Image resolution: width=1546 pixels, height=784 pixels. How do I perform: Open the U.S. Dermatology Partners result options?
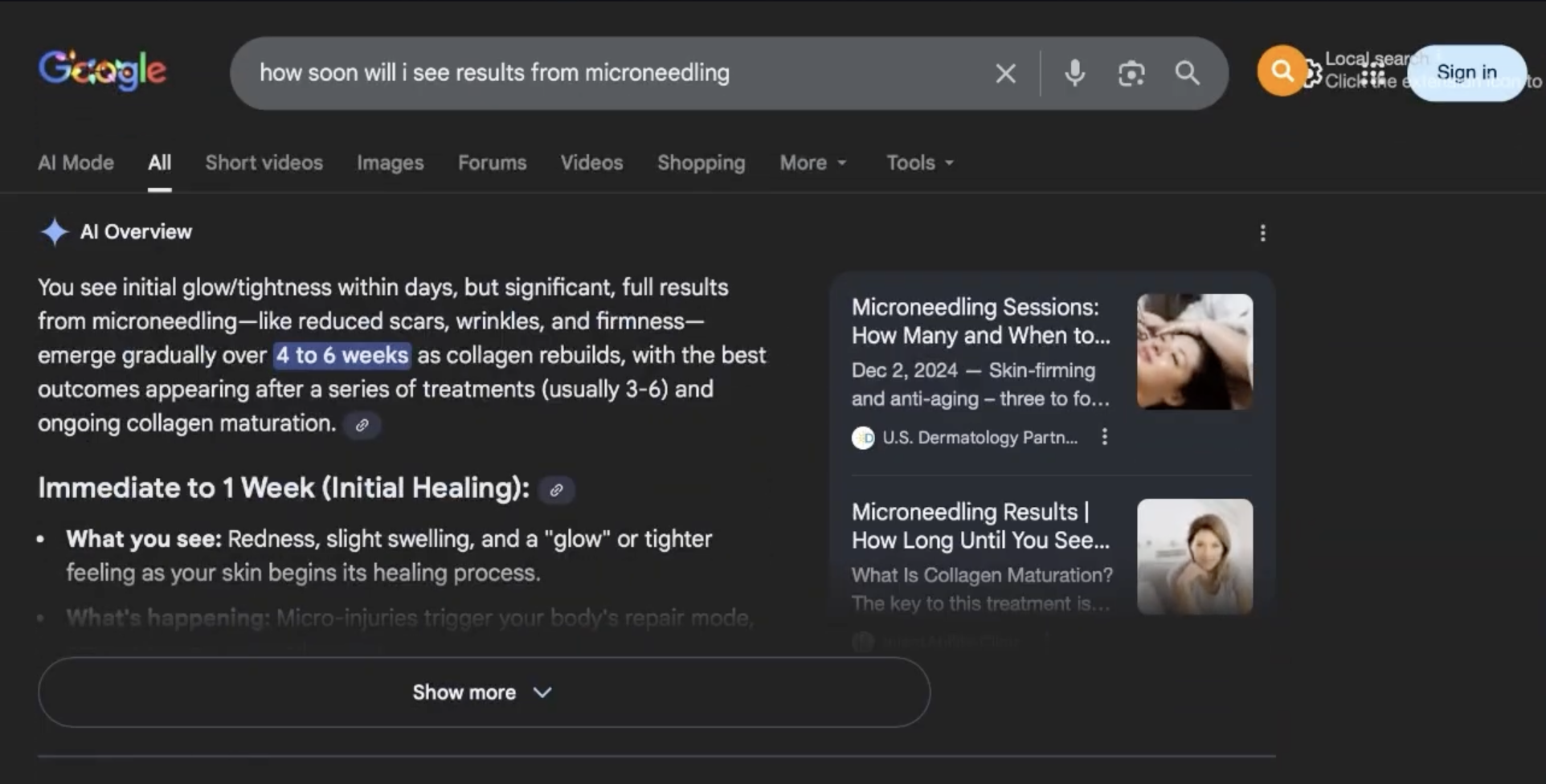click(1105, 437)
